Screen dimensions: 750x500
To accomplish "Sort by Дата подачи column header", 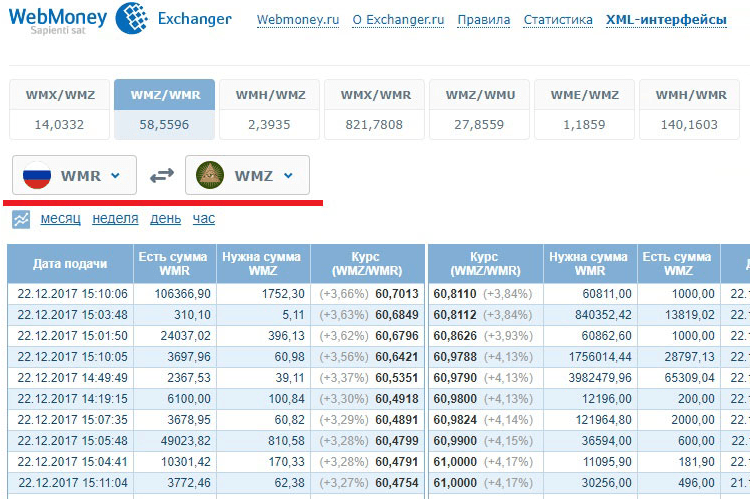I will [x=70, y=264].
